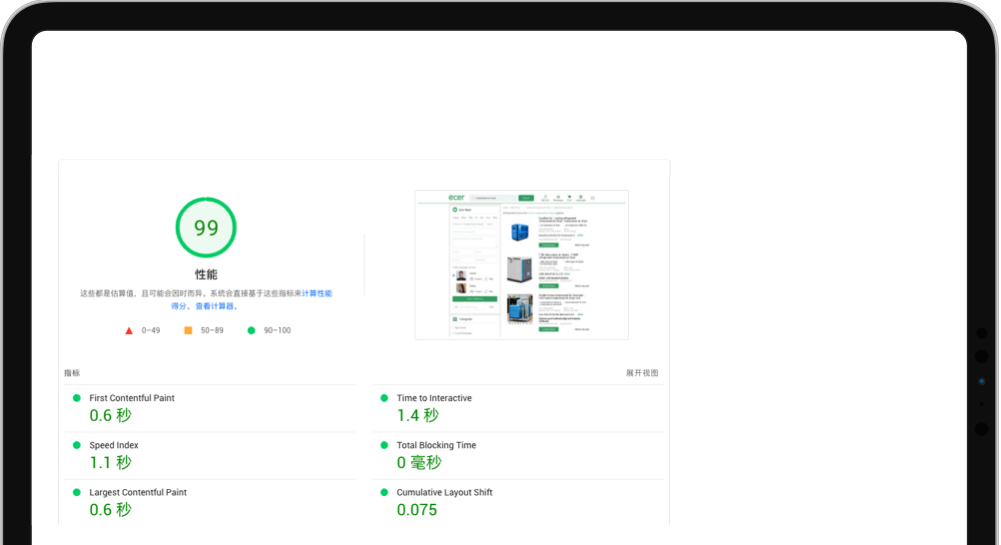This screenshot has height=545, width=1001.
Task: Click the 指标 section heading
Action: coord(72,373)
